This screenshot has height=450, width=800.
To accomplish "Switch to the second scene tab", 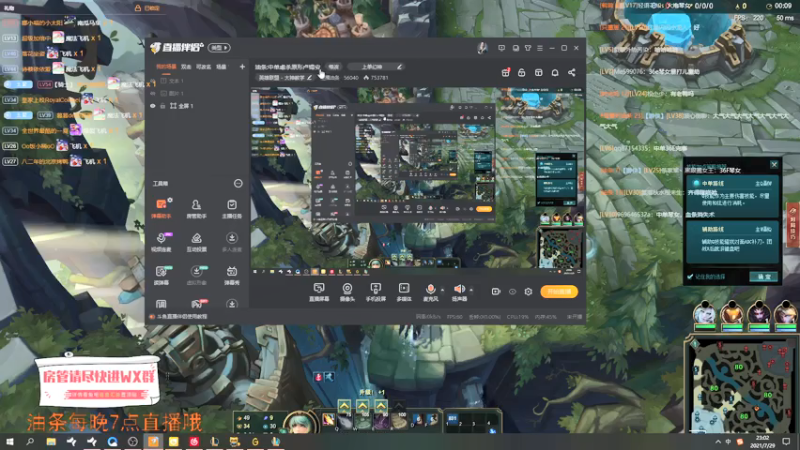I will point(186,67).
